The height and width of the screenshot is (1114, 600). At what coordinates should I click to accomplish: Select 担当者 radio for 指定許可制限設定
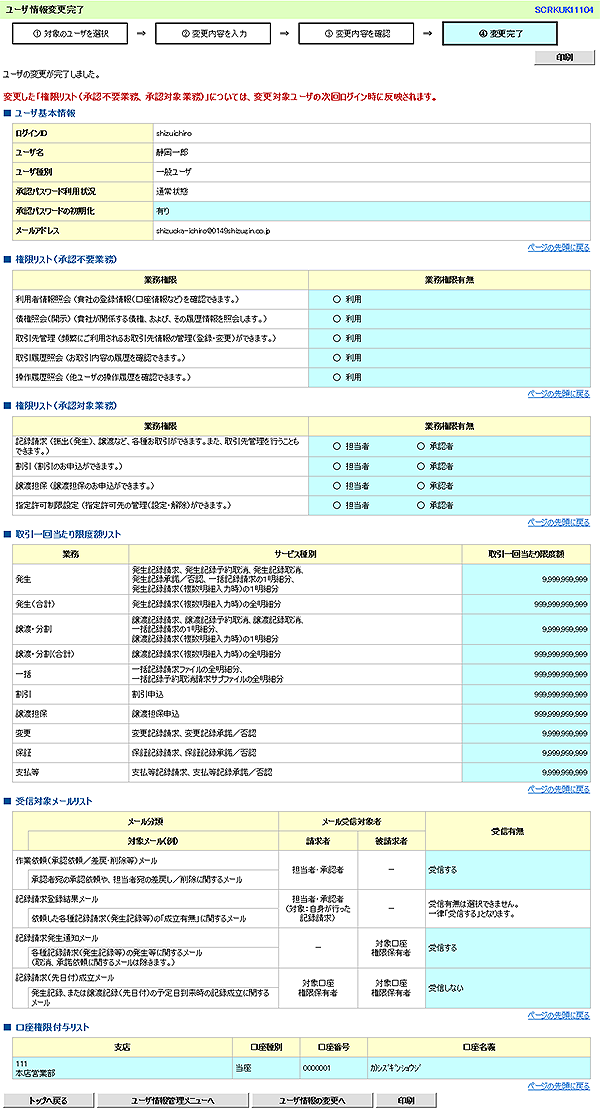pos(337,506)
